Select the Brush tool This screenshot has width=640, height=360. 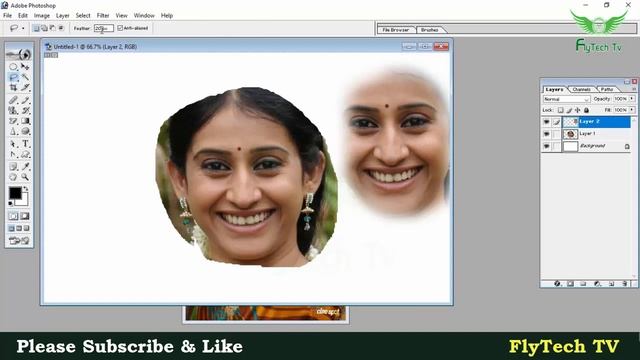25,100
